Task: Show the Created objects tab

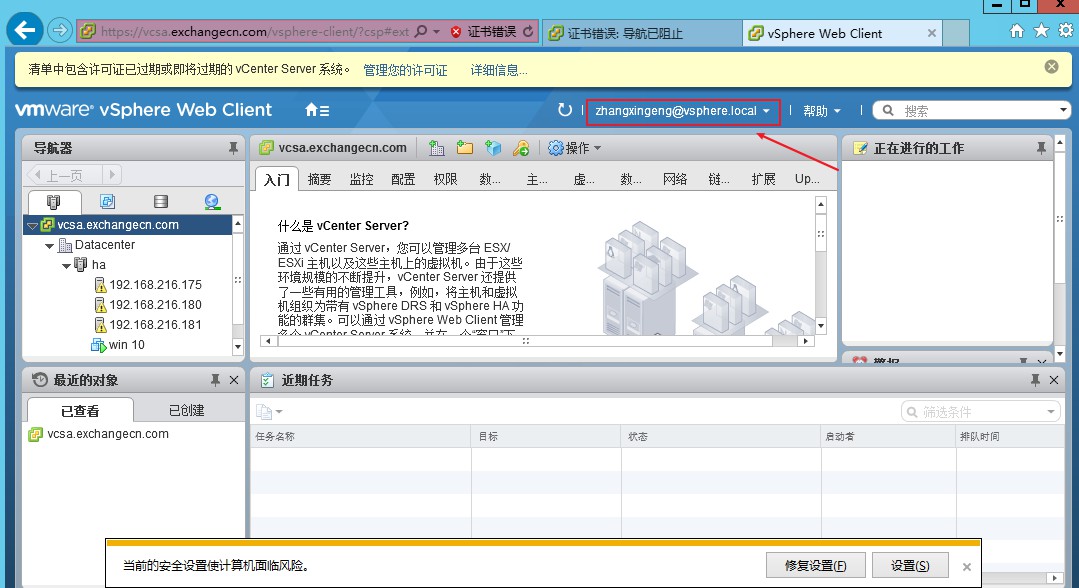Action: tap(186, 410)
